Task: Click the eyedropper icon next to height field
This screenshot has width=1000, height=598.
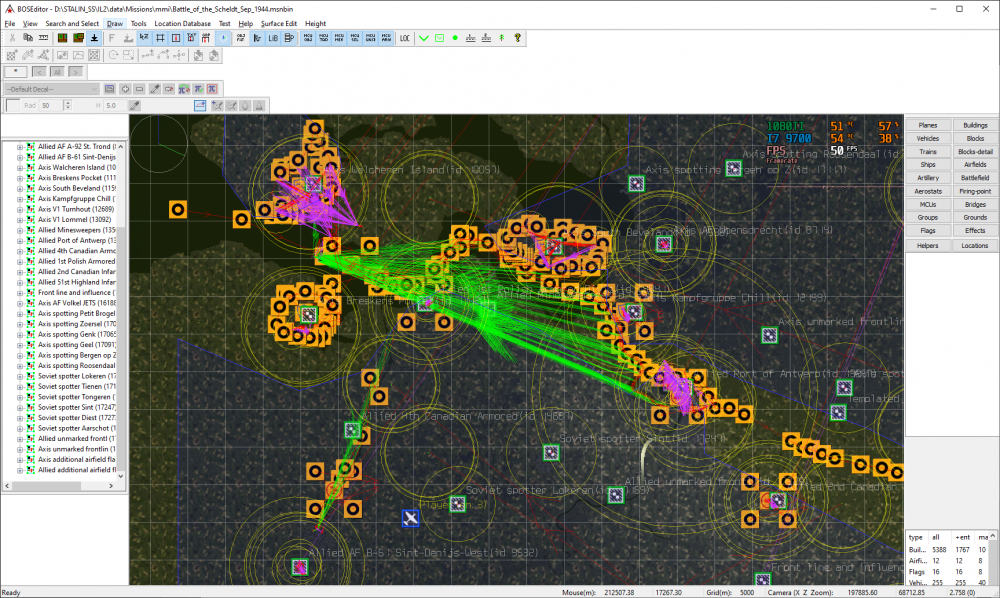Action: (134, 105)
